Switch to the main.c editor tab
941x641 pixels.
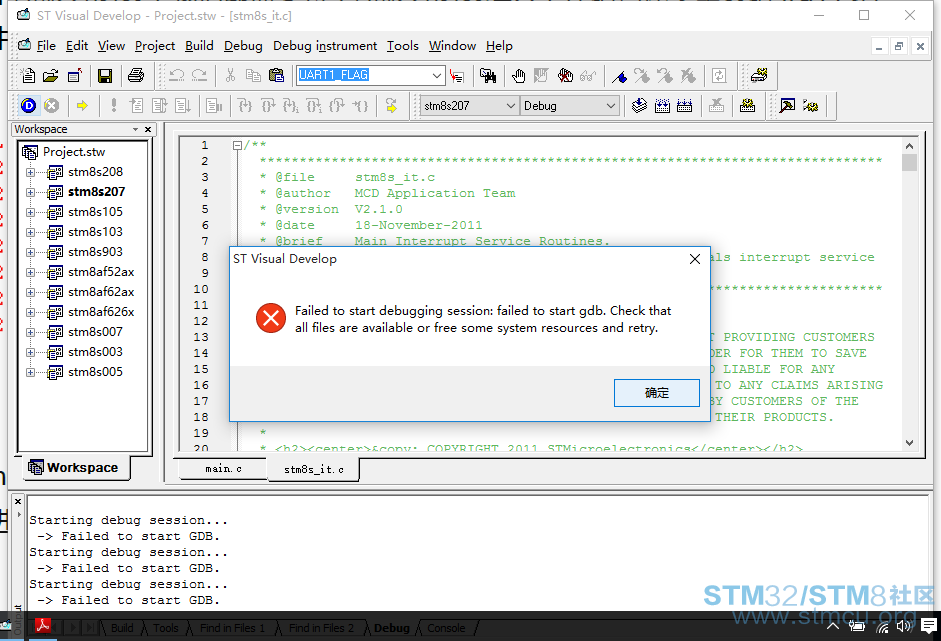(223, 469)
